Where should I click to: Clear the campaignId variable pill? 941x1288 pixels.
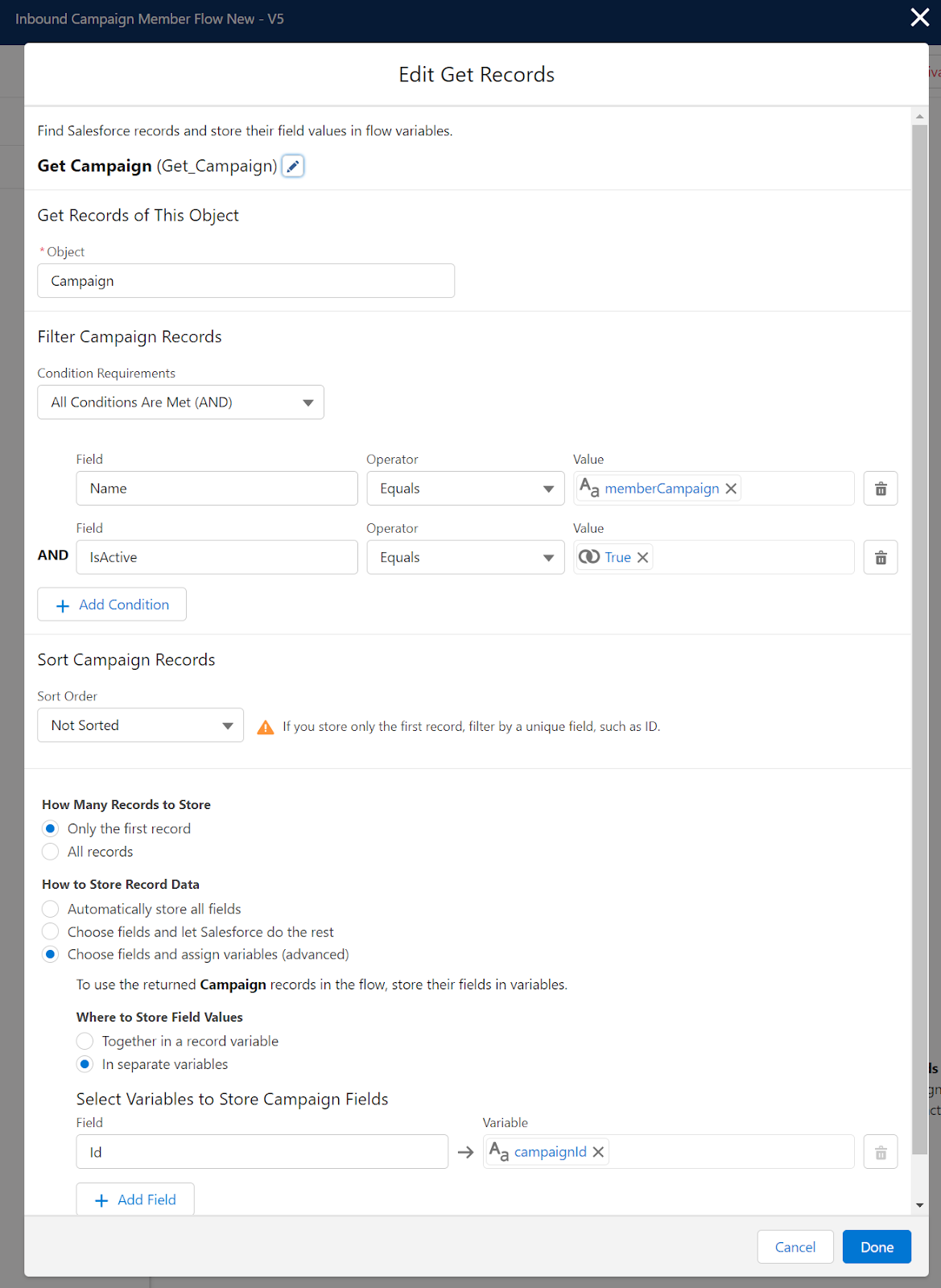[x=598, y=1152]
